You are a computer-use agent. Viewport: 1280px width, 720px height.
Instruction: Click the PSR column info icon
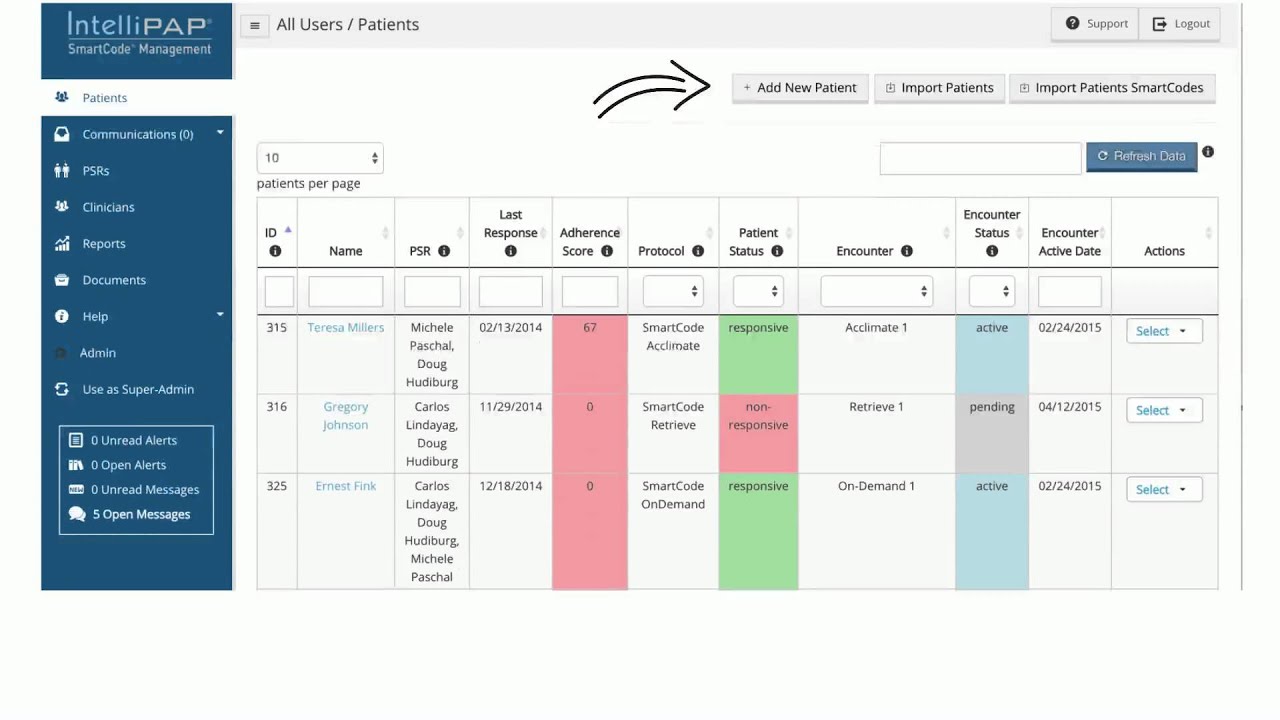pos(444,251)
